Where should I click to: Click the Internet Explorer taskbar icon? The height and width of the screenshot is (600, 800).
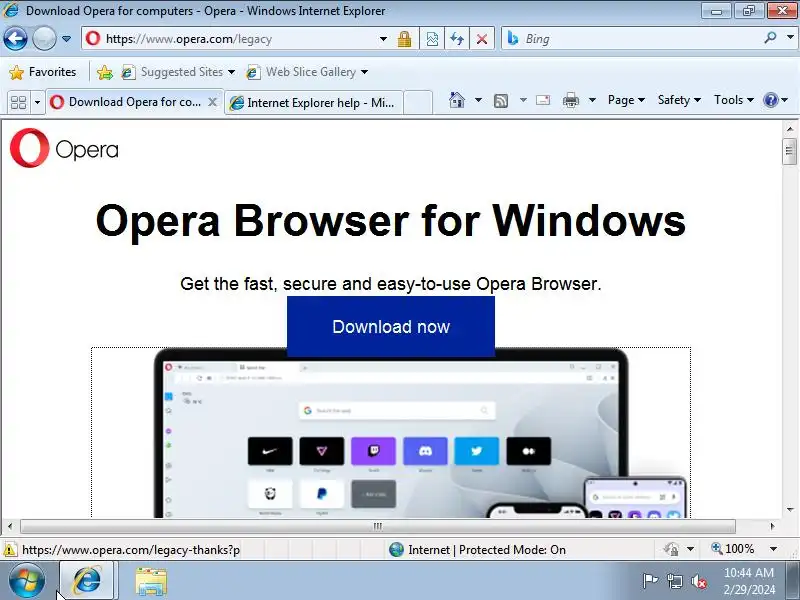(87, 581)
